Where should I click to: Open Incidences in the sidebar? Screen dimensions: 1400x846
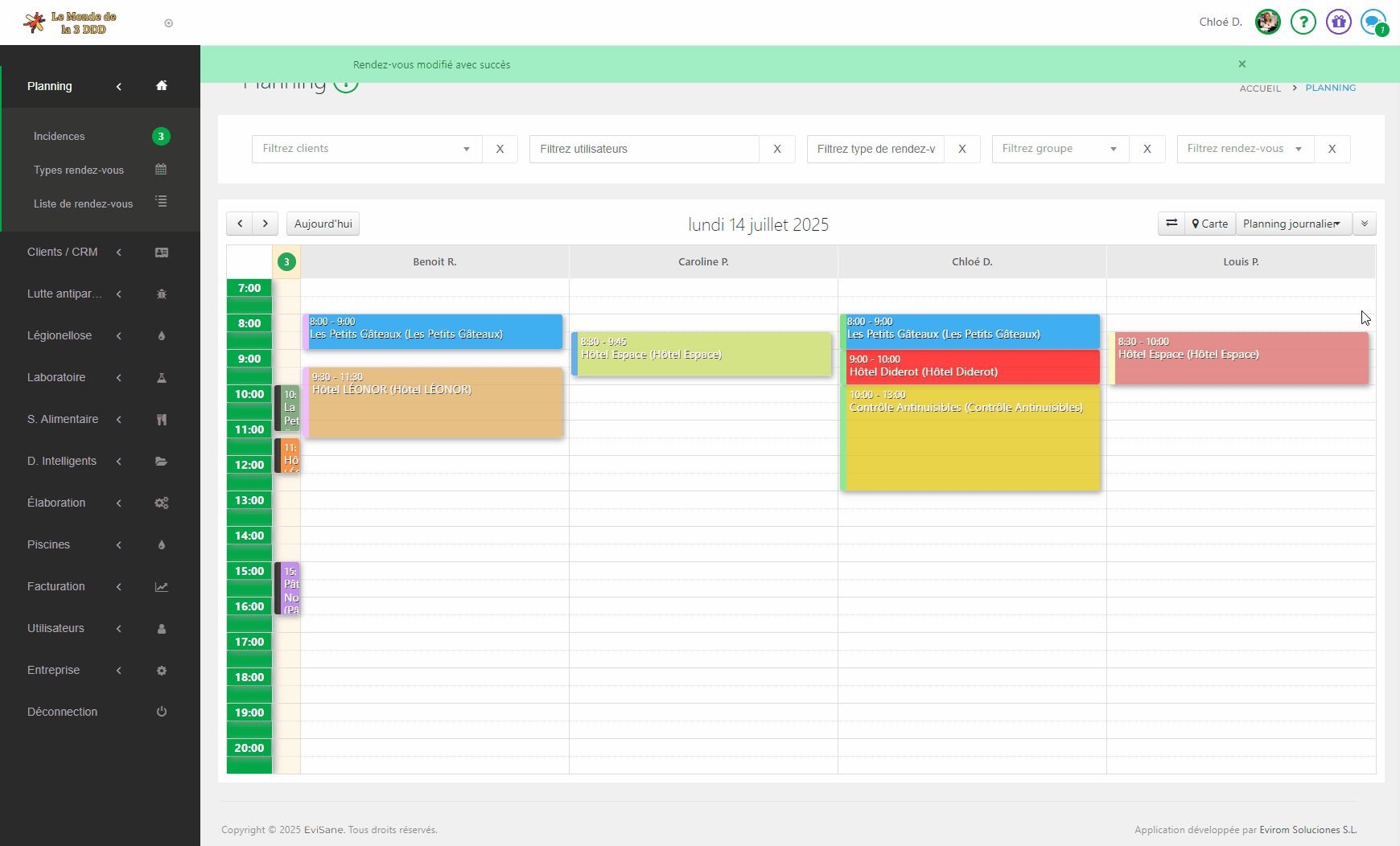pyautogui.click(x=60, y=137)
